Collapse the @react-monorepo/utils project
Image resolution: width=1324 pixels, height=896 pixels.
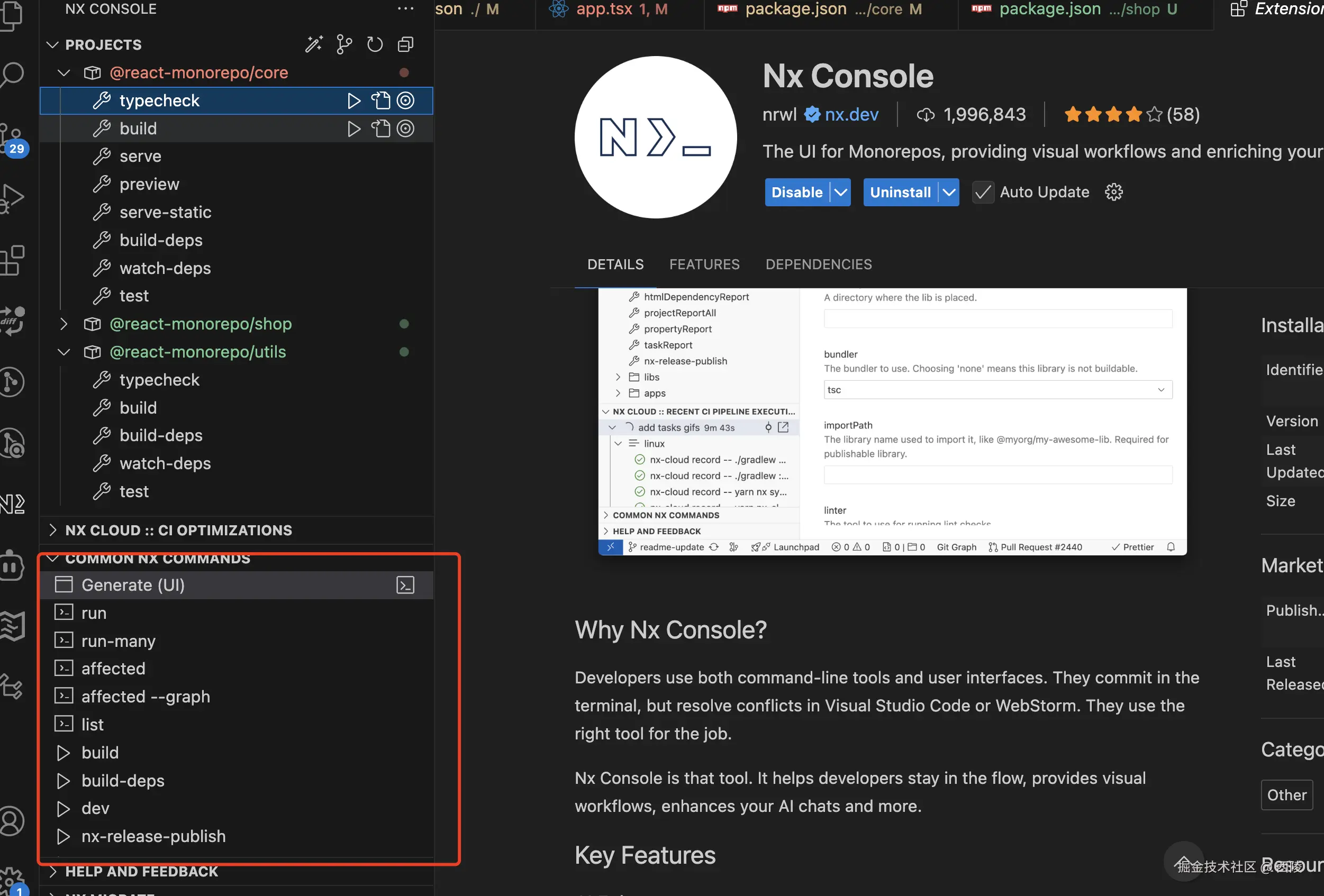pyautogui.click(x=64, y=352)
